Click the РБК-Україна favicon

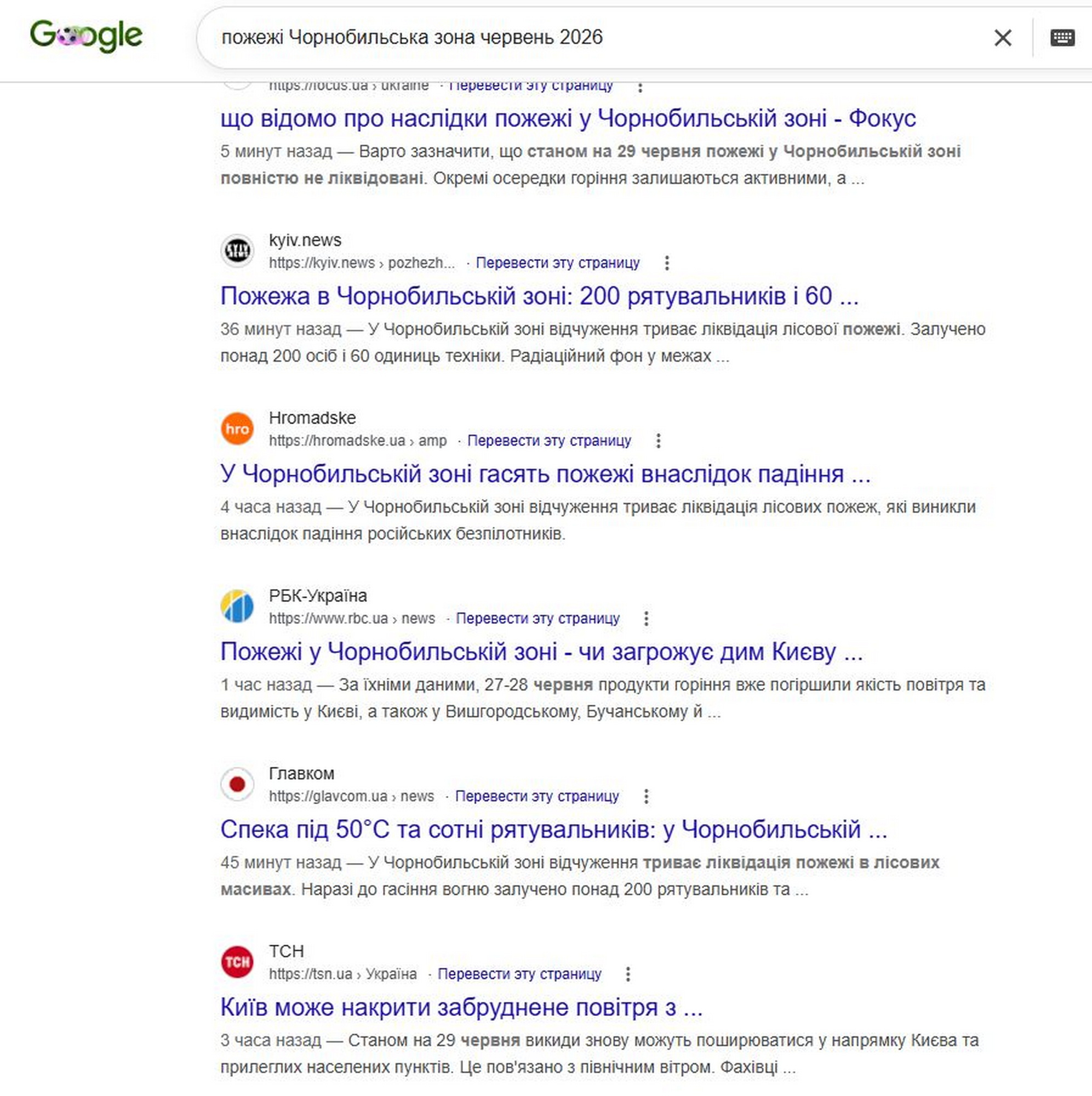tap(237, 606)
